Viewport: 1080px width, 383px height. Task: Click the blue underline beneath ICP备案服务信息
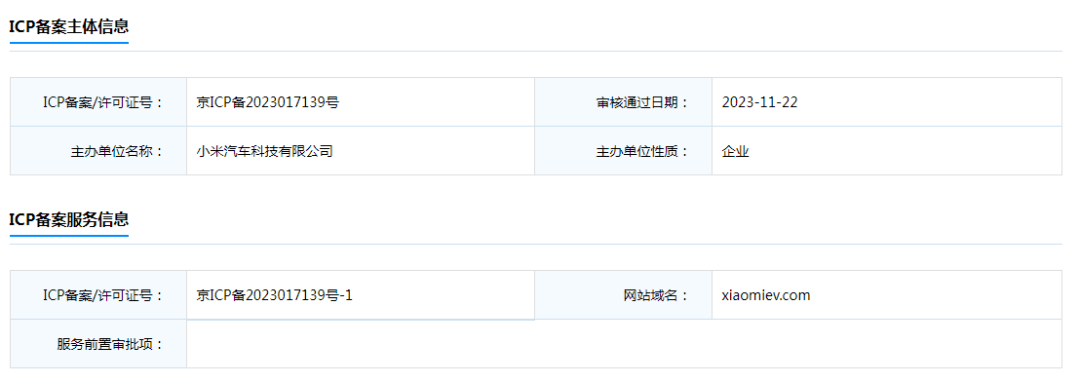pos(69,236)
